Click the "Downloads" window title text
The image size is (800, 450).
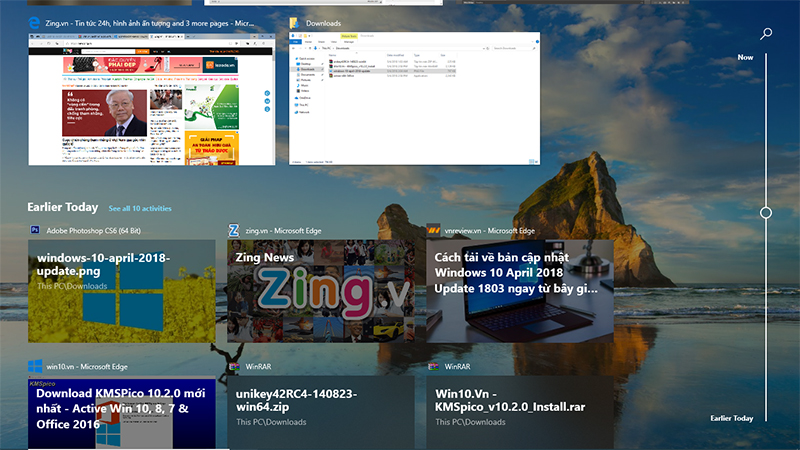pyautogui.click(x=323, y=23)
